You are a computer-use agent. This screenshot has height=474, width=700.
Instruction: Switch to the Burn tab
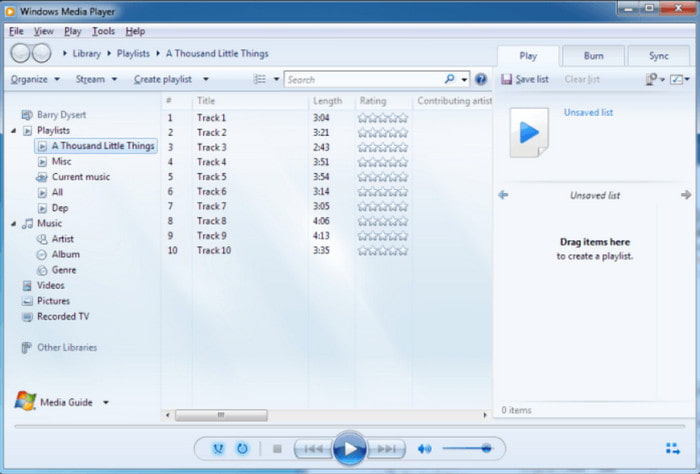[x=593, y=56]
